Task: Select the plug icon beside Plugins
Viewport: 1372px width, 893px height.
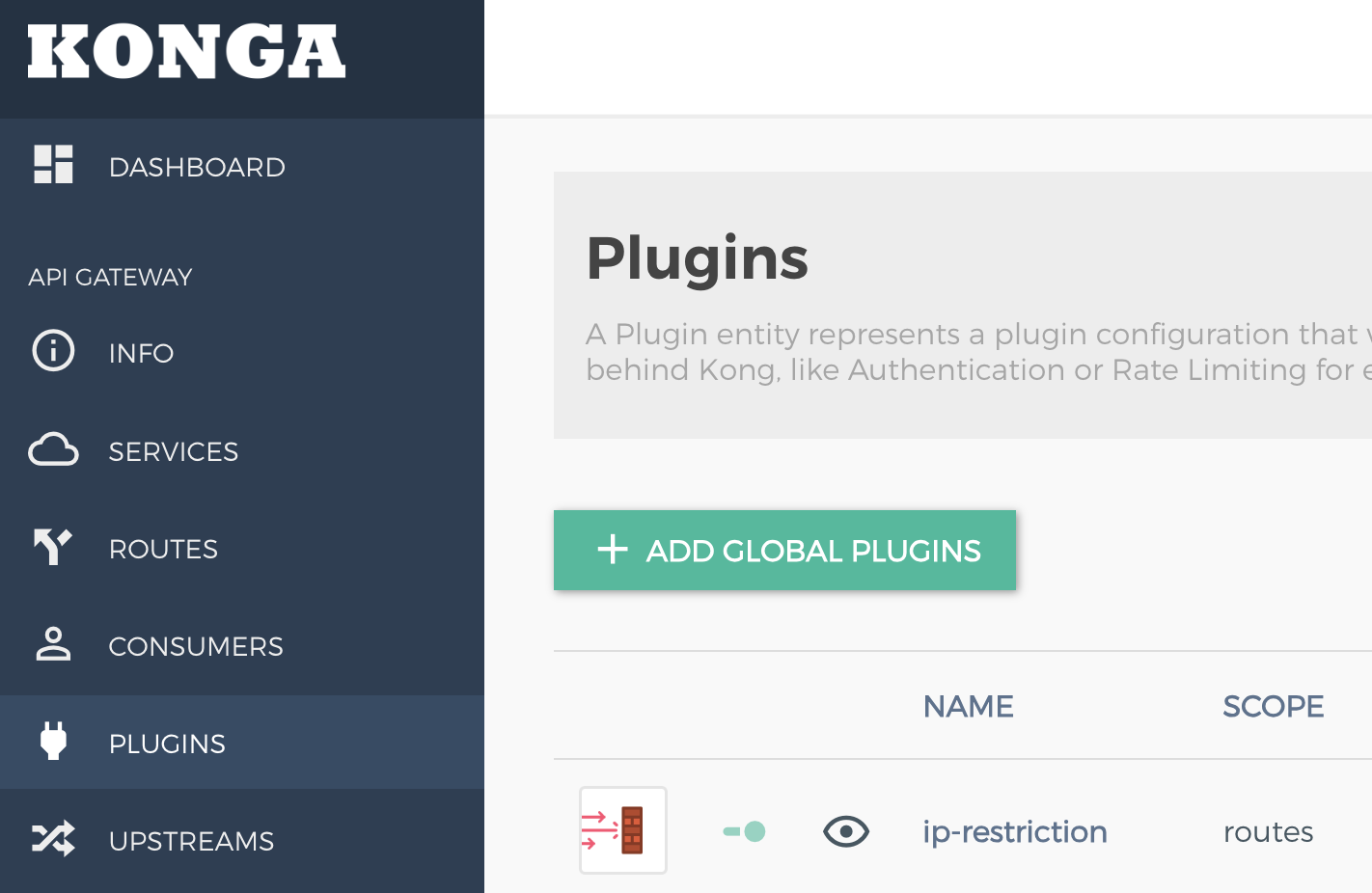Action: (53, 742)
